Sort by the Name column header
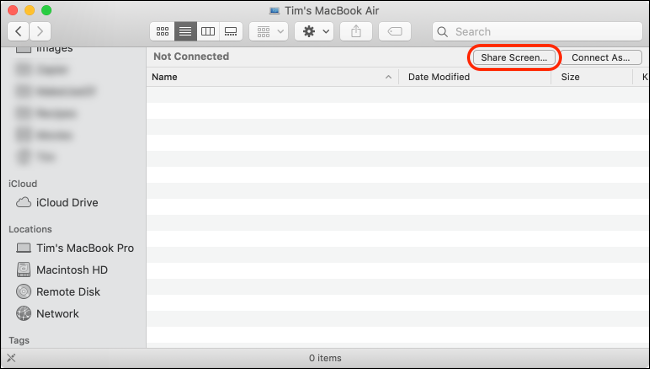This screenshot has height=369, width=650. (272, 77)
